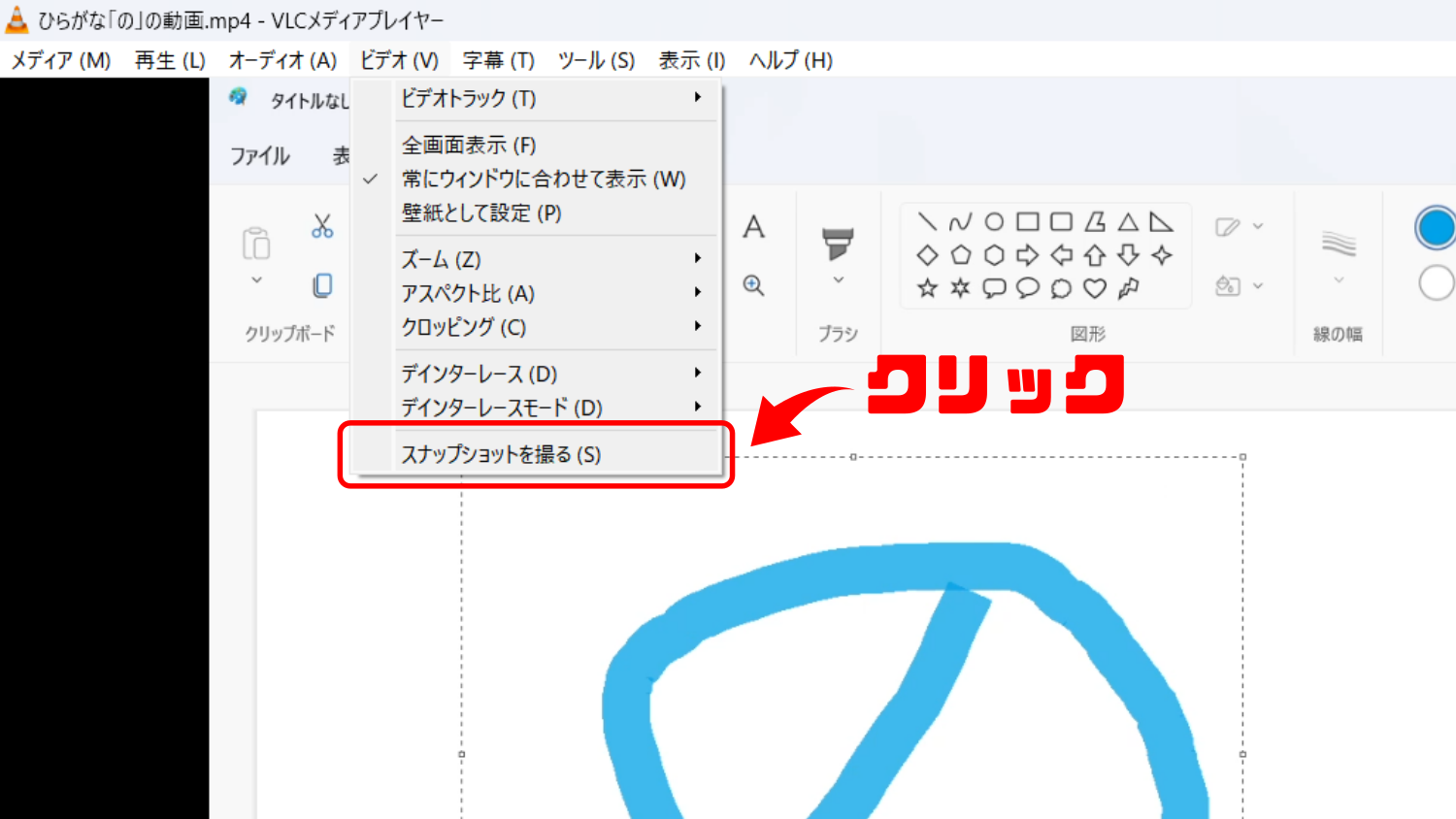Select the pentagon shape
The image size is (1456, 819).
[x=961, y=255]
